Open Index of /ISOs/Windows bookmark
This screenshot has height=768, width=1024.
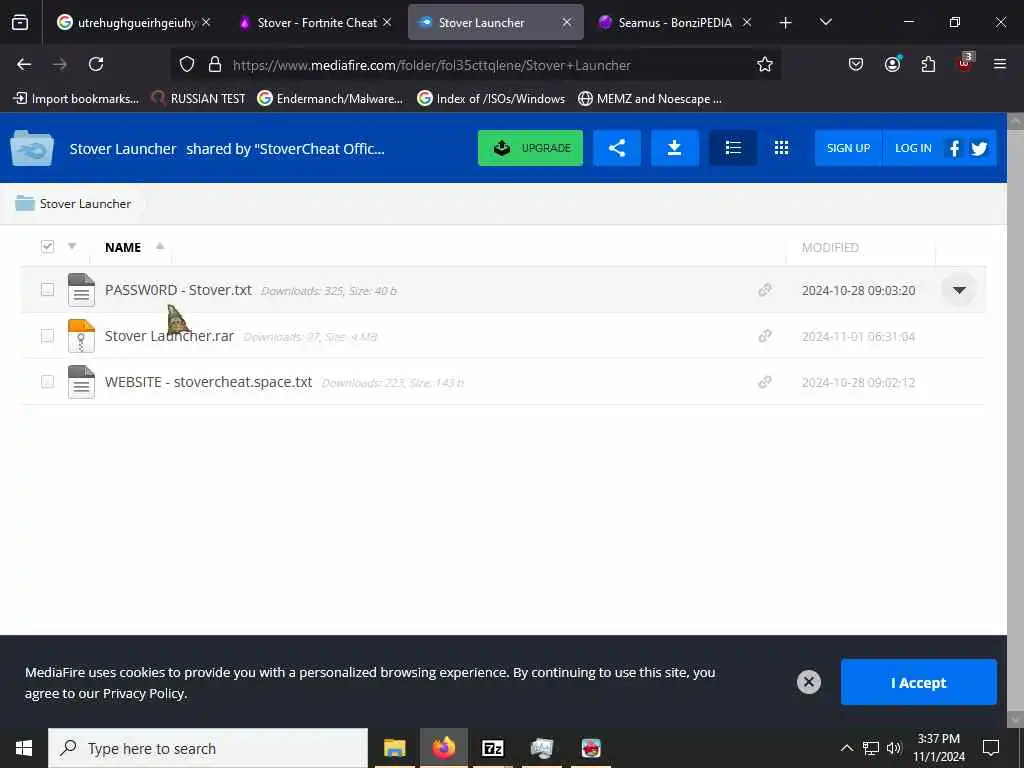[491, 99]
